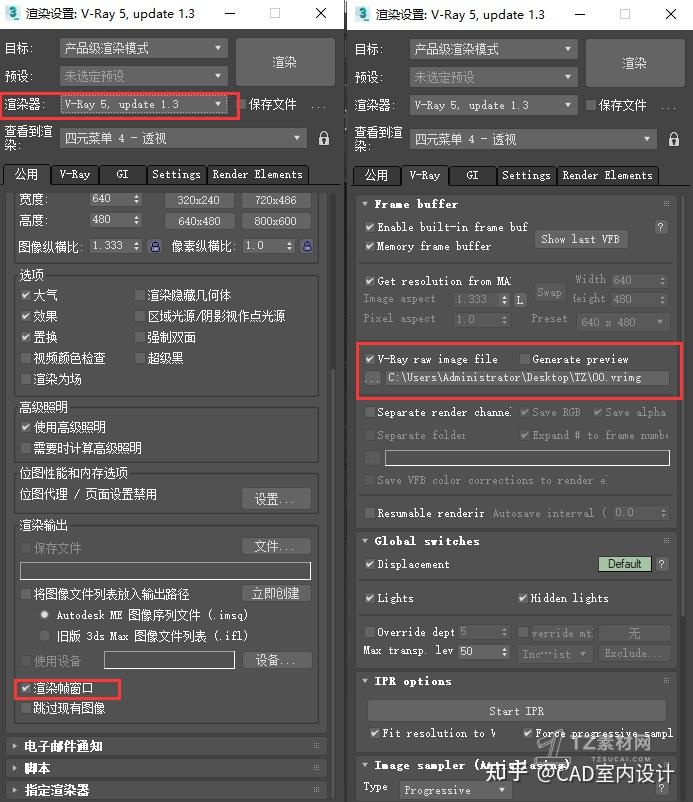Viewport: 693px width, 802px height.
Task: Toggle 大气 atmosphere checkbox
Action: click(26, 295)
